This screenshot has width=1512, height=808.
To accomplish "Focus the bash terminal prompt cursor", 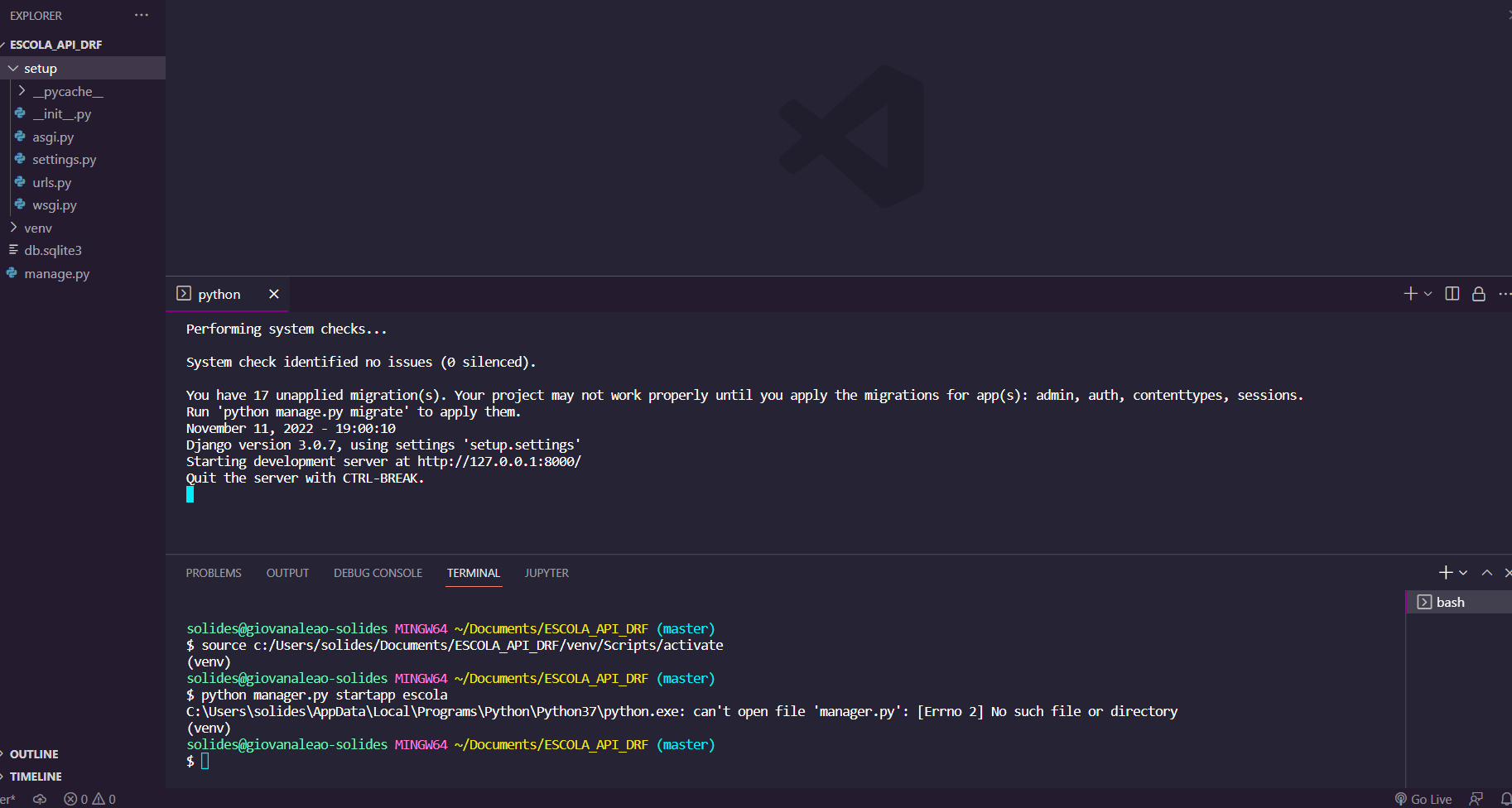I will 205,761.
